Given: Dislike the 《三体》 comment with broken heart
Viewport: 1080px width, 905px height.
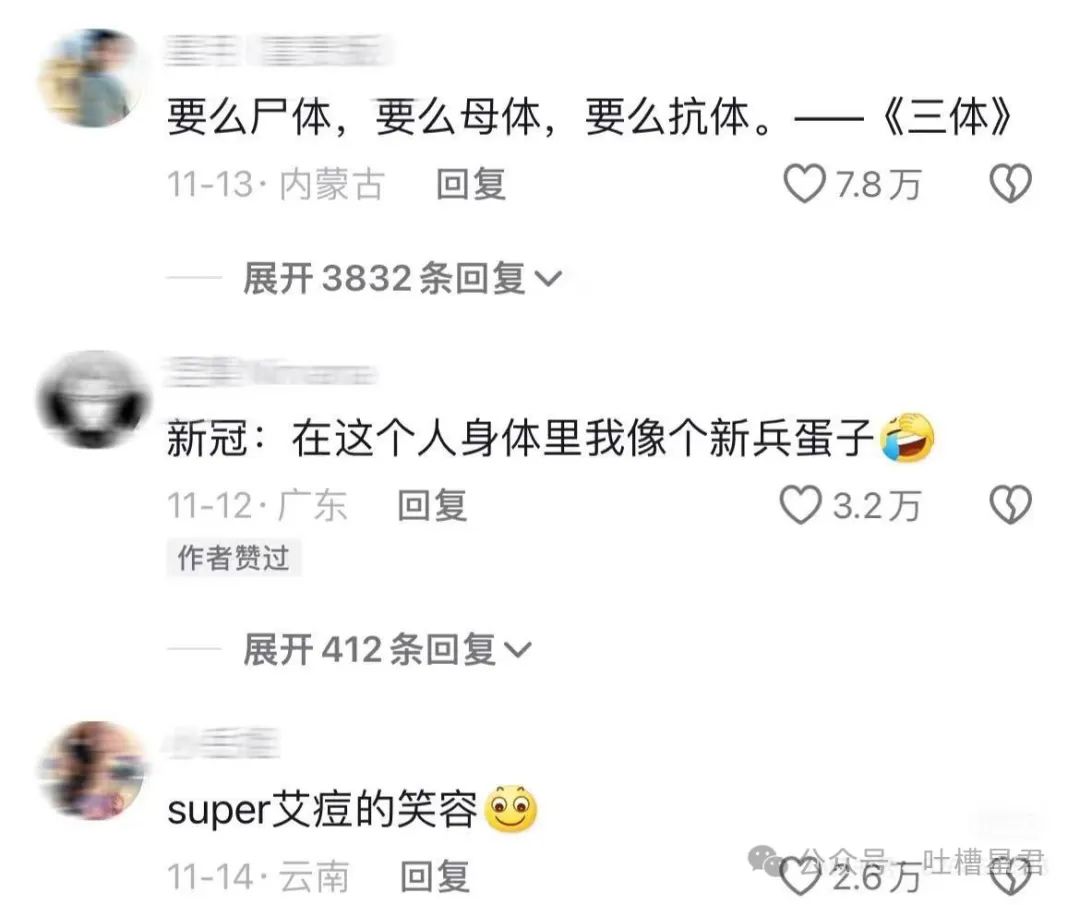Looking at the screenshot, I should click(x=1010, y=184).
